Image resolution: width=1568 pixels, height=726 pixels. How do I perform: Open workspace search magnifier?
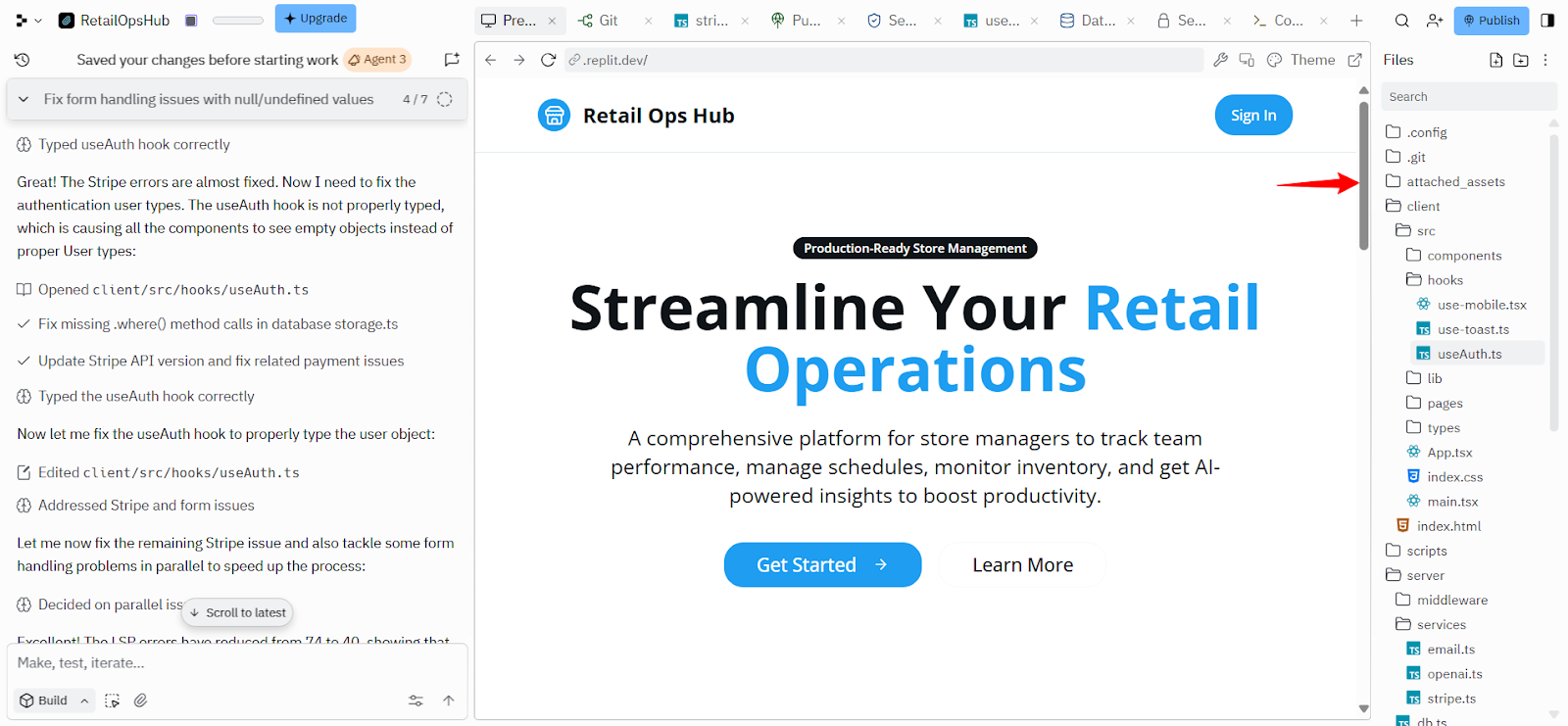click(x=1402, y=20)
